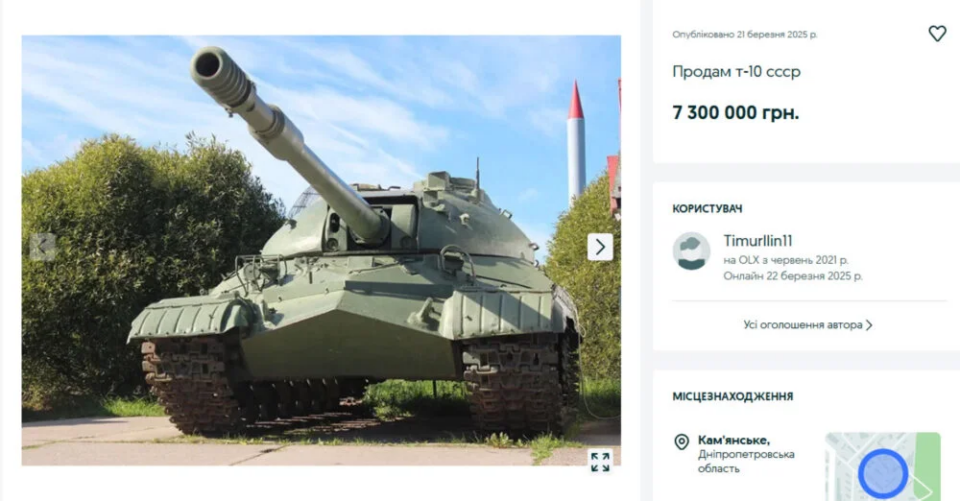The image size is (960, 501).
Task: Click the listing title Продам т-10 ссср
Action: pos(736,72)
